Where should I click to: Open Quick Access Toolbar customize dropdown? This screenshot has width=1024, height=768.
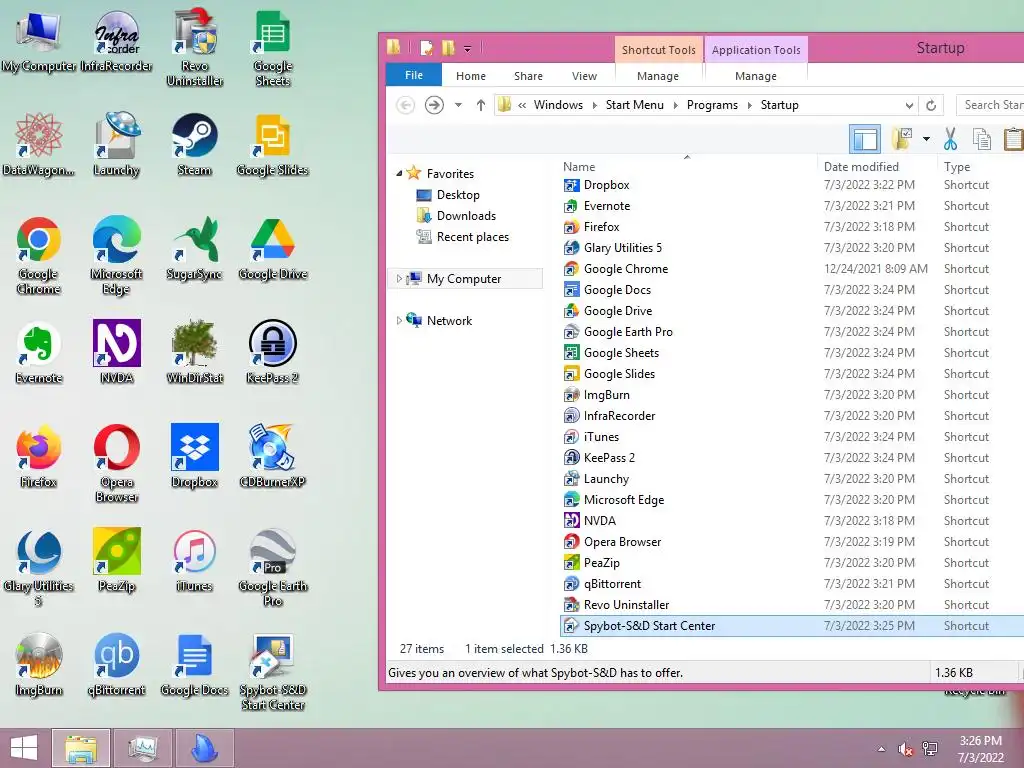[468, 48]
